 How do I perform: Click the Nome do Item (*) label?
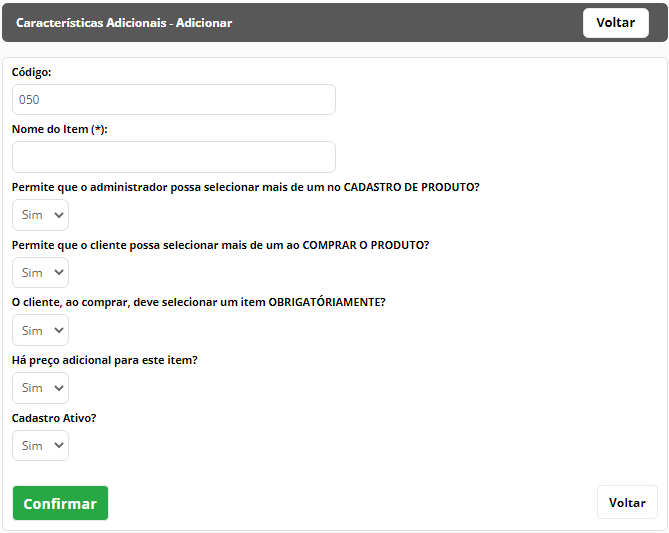point(60,129)
